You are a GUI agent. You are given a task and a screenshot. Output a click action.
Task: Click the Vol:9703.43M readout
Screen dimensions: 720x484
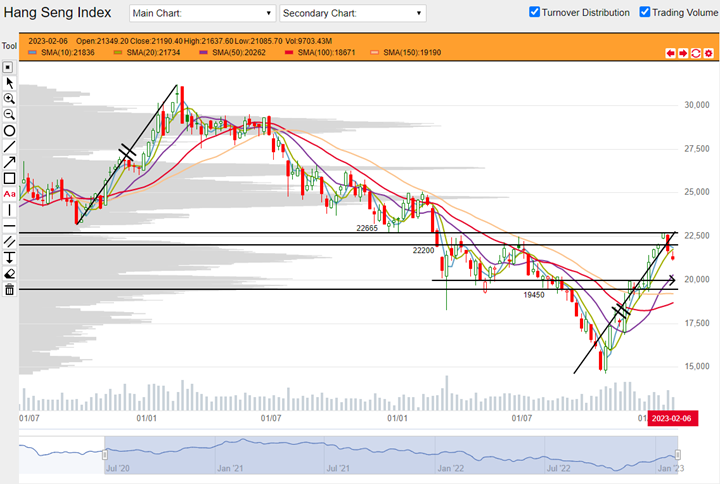coord(309,41)
